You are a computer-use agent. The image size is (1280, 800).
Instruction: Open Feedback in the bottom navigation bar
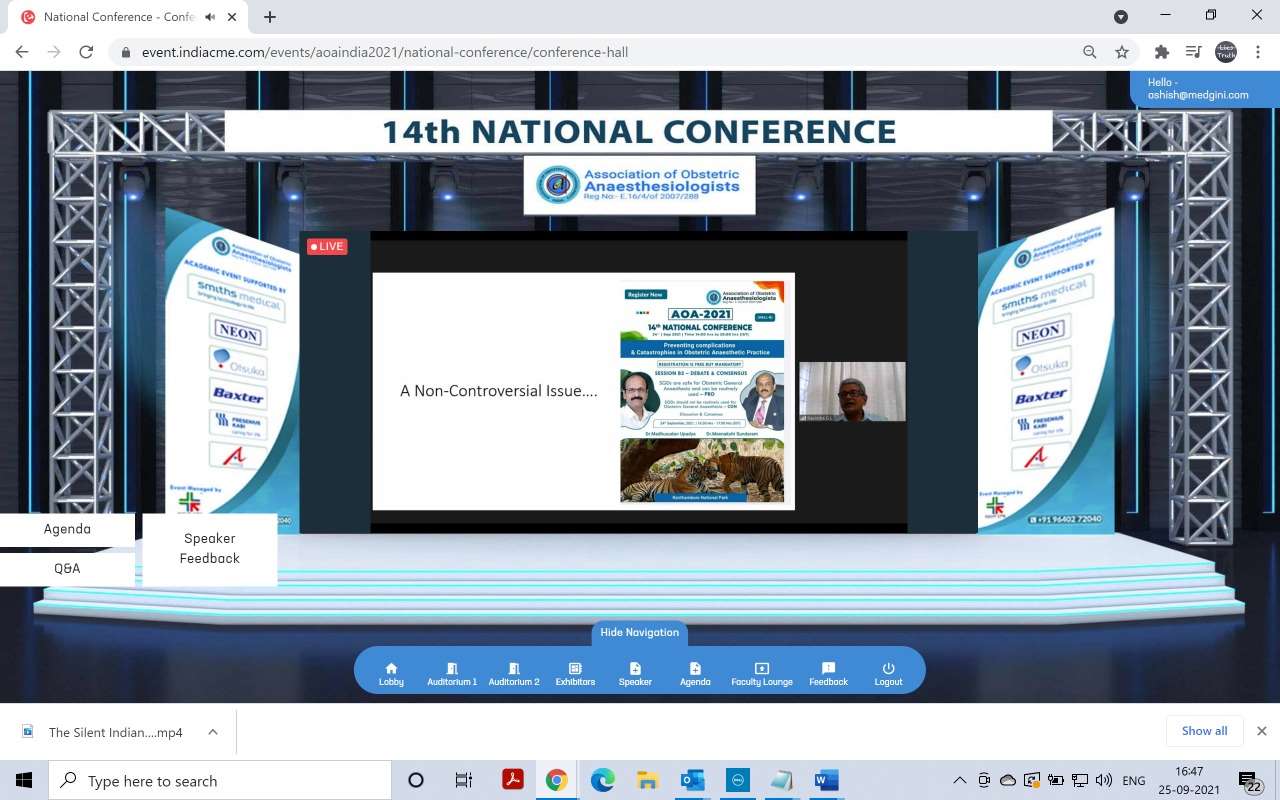pyautogui.click(x=828, y=674)
